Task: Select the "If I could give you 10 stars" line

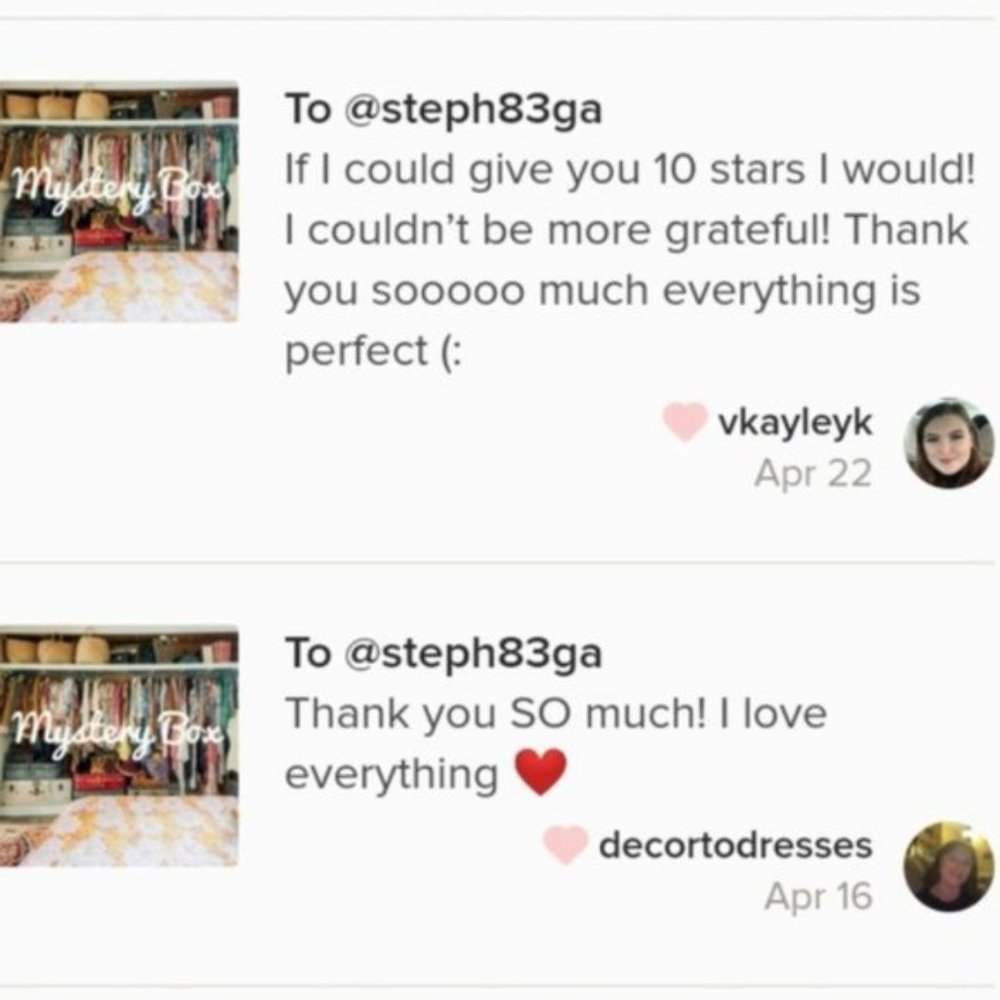Action: (x=628, y=170)
